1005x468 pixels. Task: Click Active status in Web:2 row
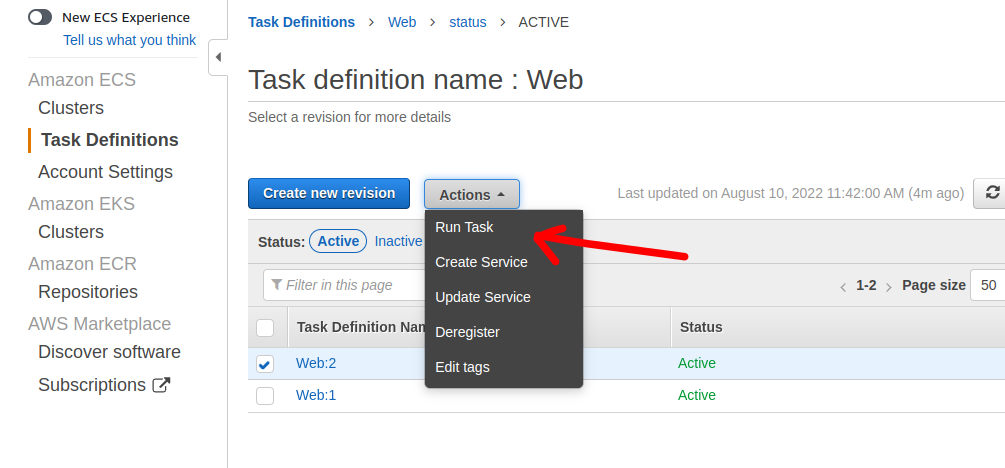pos(697,364)
